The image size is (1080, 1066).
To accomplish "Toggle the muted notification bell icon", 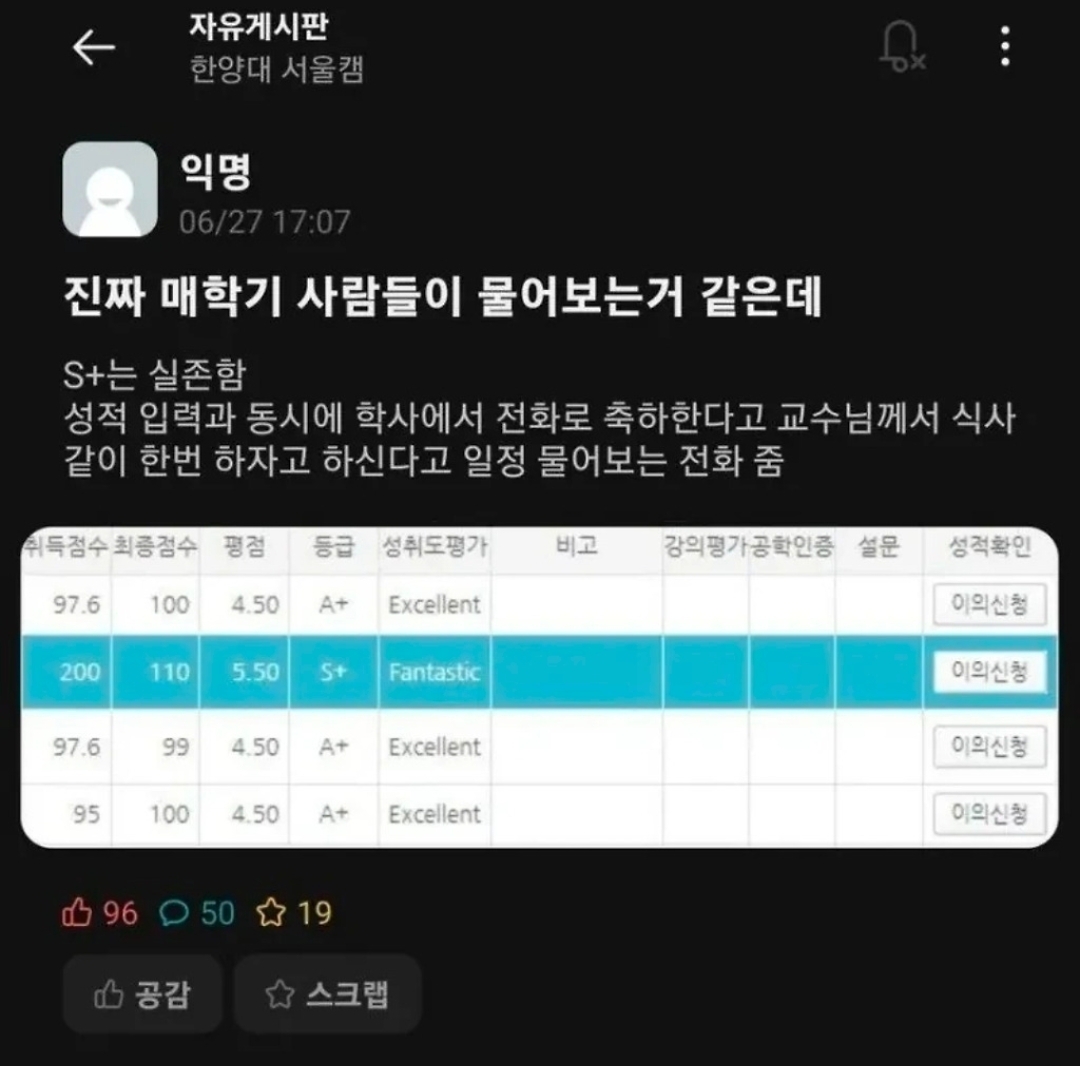I will tap(902, 46).
